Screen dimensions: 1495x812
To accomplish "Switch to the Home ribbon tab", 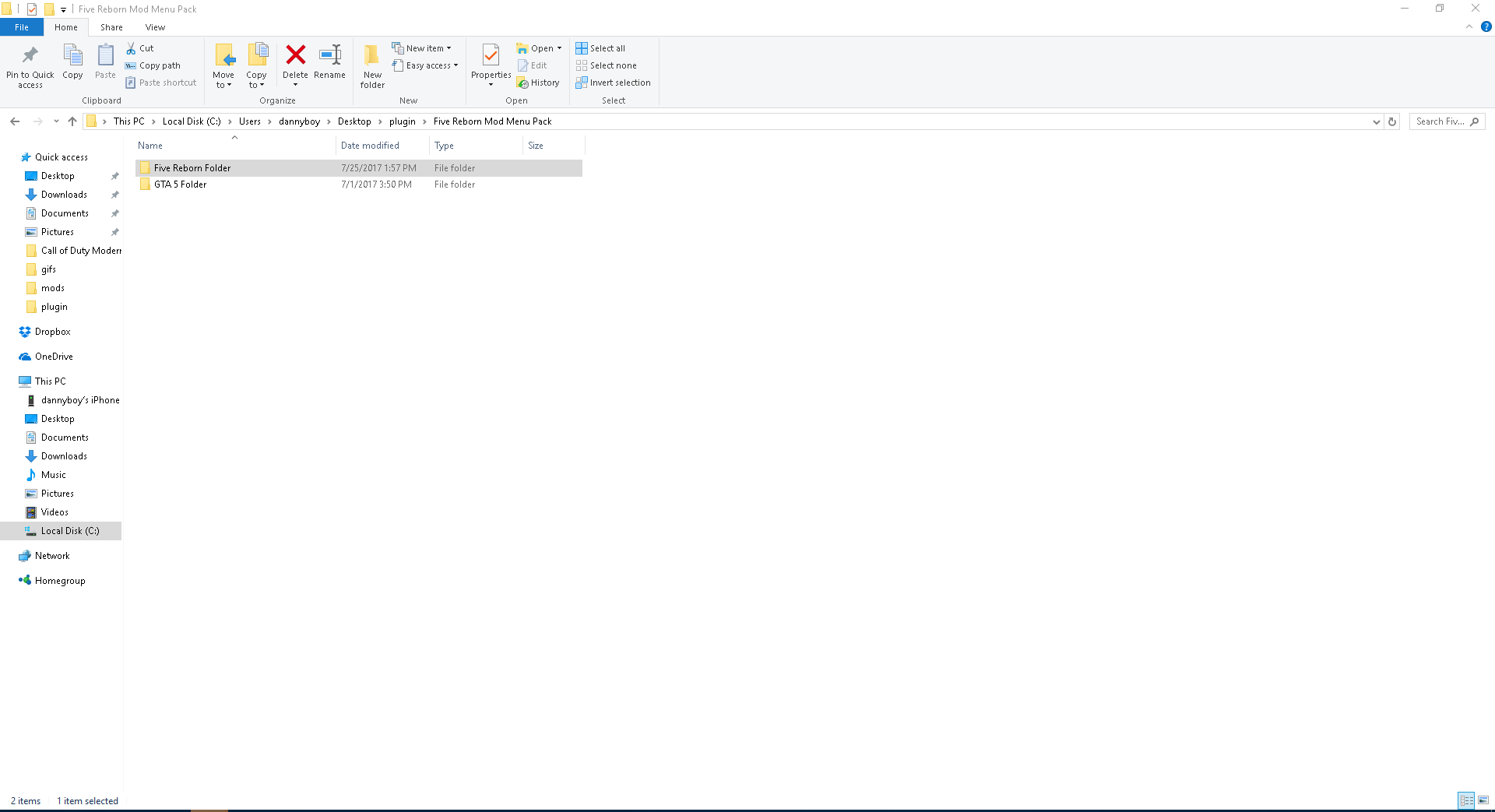I will (x=66, y=27).
